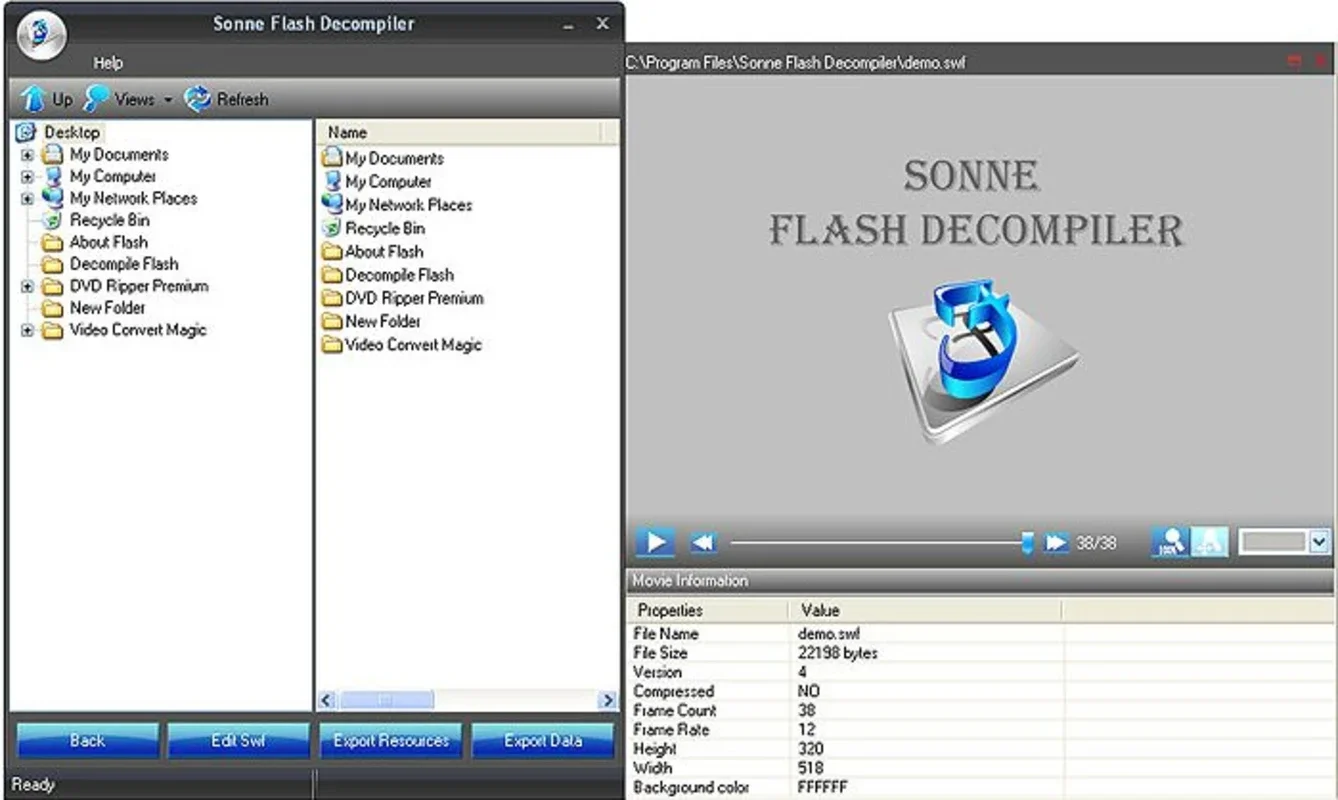Click the Video Convert Magic tree folder icon
The width and height of the screenshot is (1338, 800).
(x=53, y=330)
